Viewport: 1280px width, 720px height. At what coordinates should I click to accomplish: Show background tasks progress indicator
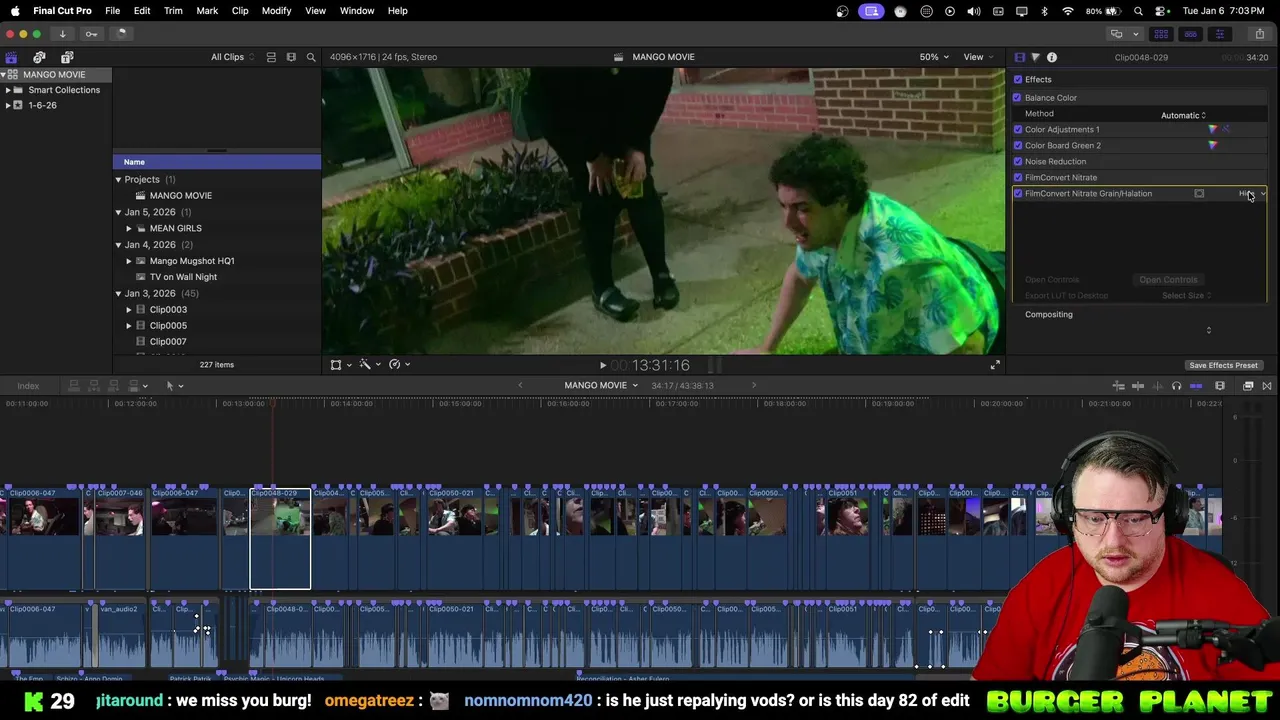(121, 34)
